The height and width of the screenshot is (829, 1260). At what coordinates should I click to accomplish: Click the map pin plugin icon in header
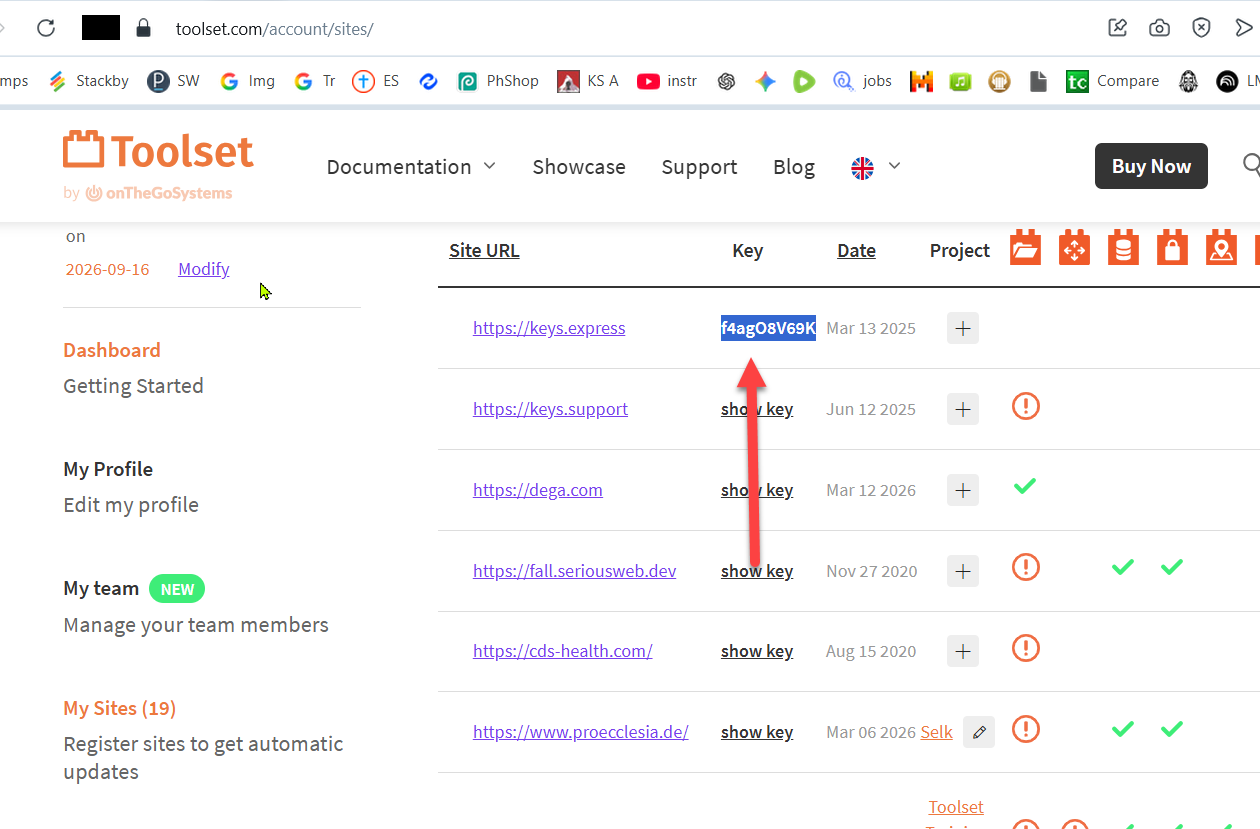(x=1221, y=248)
